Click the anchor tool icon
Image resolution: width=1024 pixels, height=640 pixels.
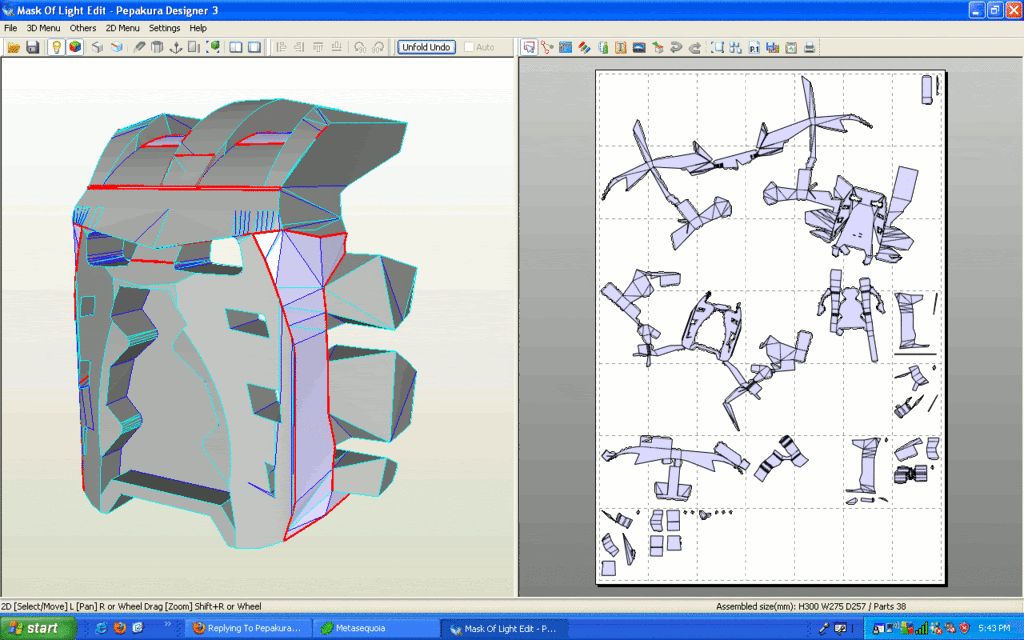(176, 47)
